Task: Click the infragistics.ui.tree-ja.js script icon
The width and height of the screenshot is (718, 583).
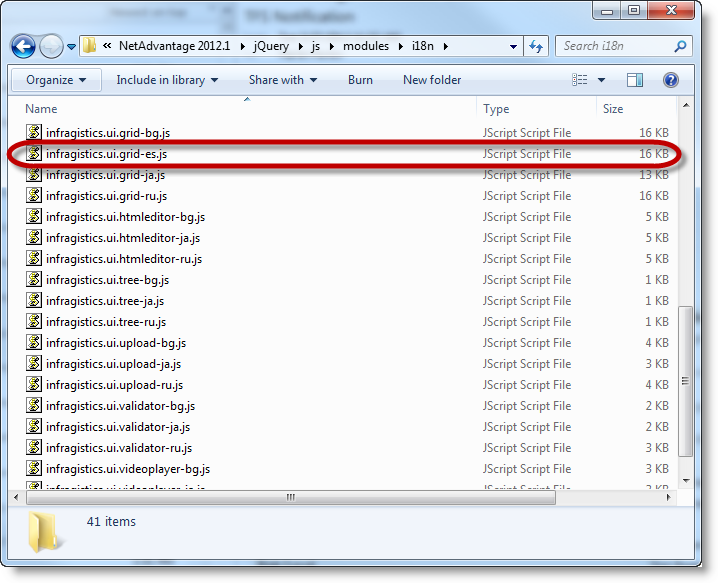Action: pyautogui.click(x=35, y=301)
